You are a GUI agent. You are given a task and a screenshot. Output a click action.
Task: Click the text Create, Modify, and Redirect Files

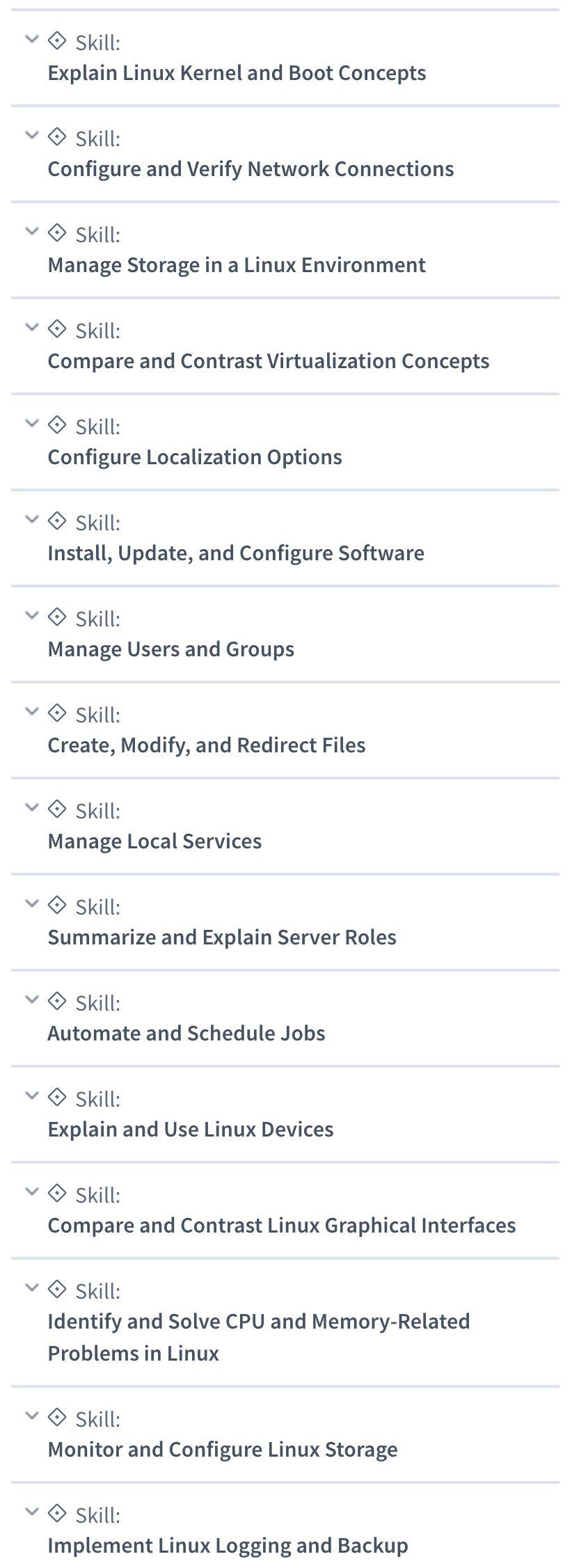207,745
